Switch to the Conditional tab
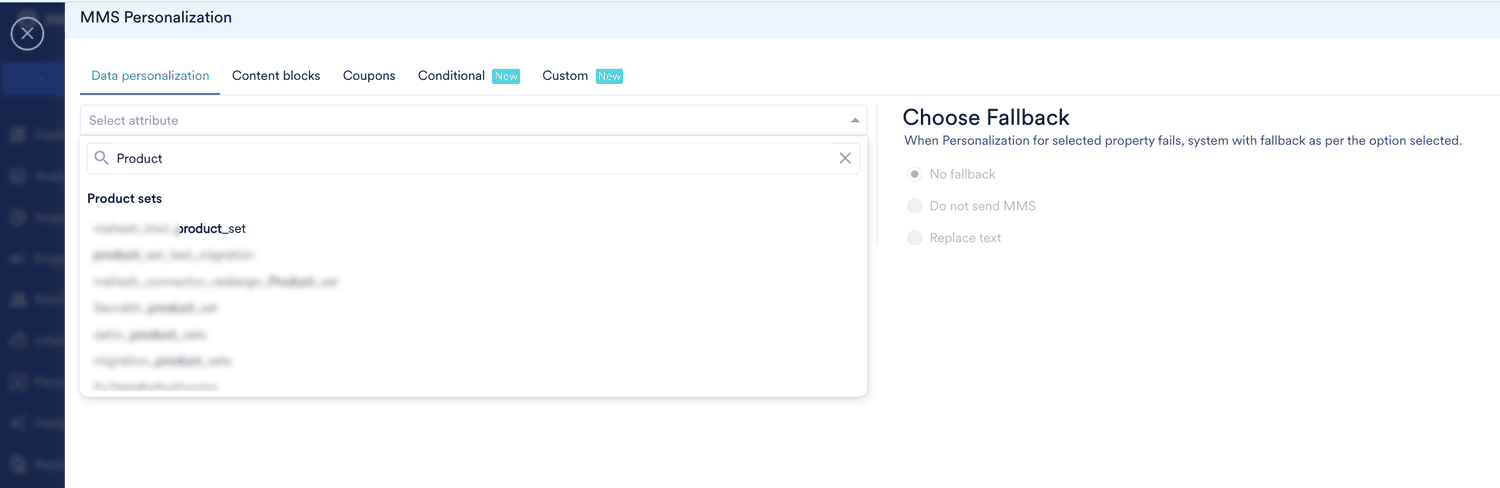The height and width of the screenshot is (488, 1500). (x=451, y=76)
